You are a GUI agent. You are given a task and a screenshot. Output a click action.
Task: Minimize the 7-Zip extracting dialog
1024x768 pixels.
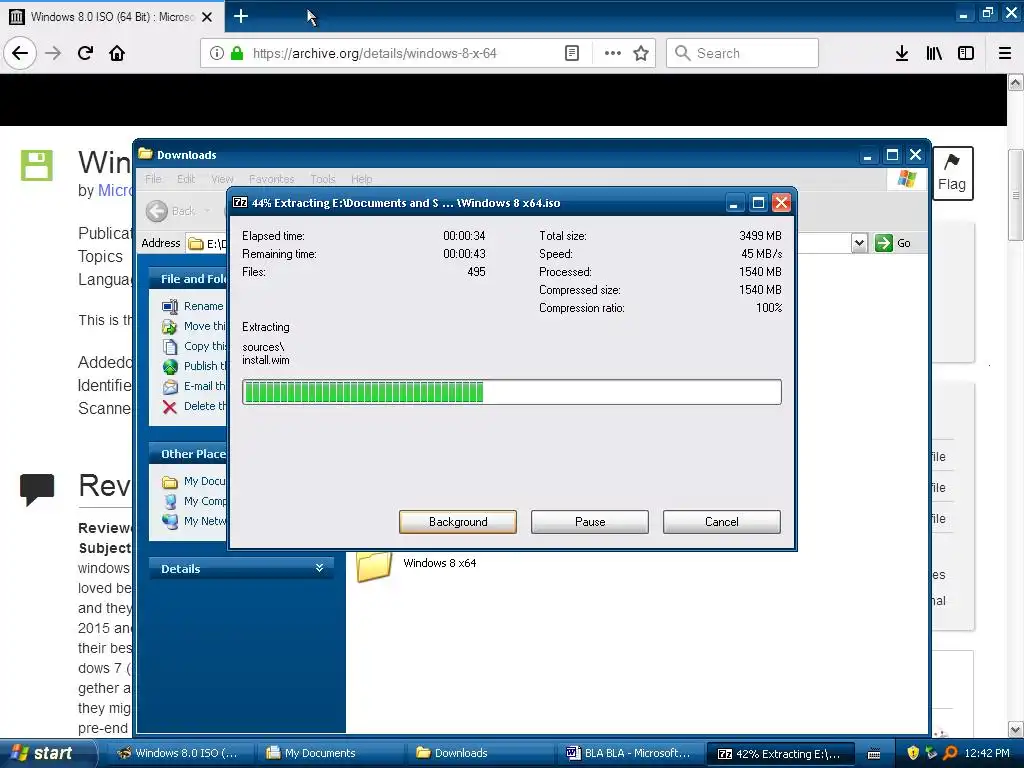pyautogui.click(x=733, y=203)
